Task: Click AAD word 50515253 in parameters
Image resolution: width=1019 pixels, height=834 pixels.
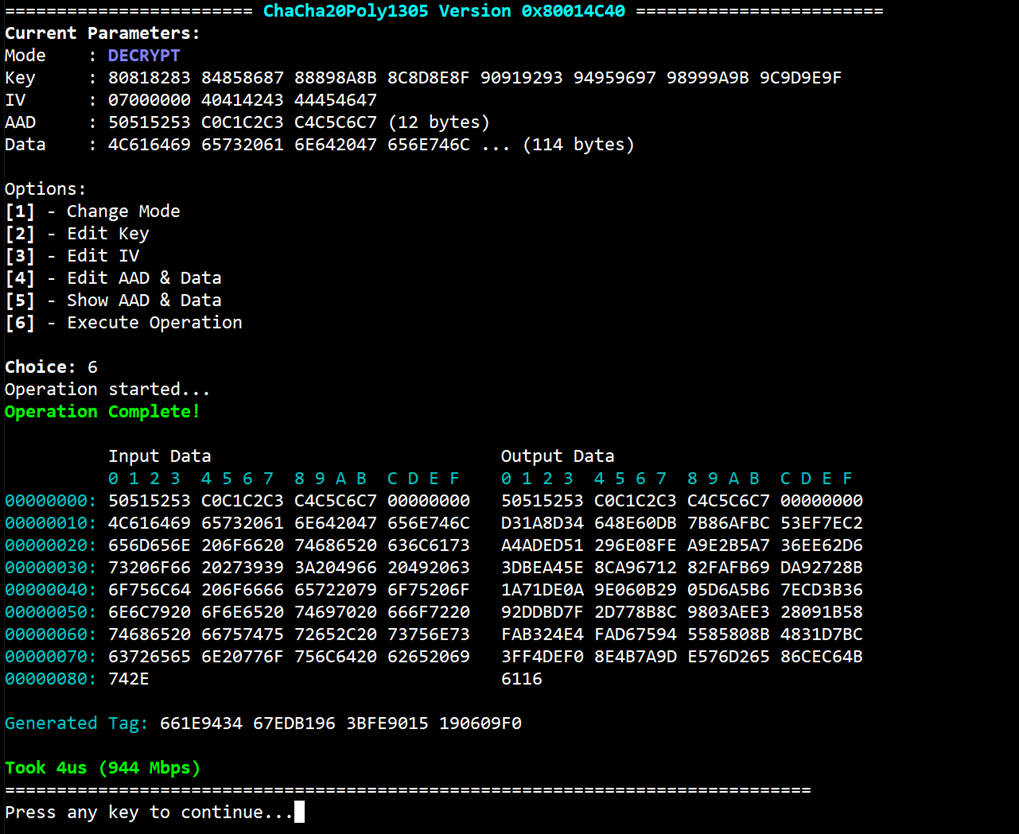Action: (x=149, y=122)
